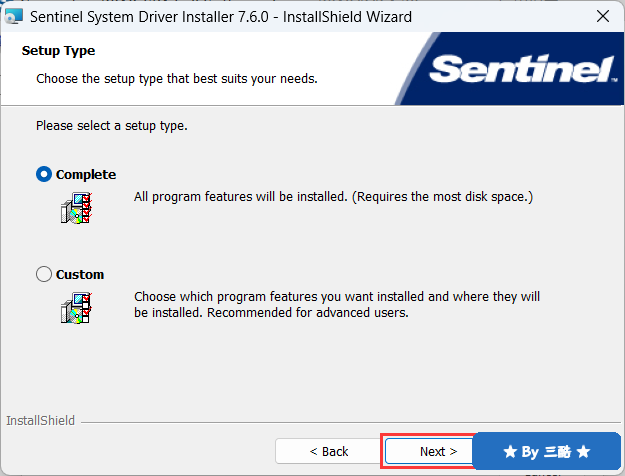This screenshot has height=476, width=625.
Task: Click the Custom installation icon
Action: click(x=77, y=308)
